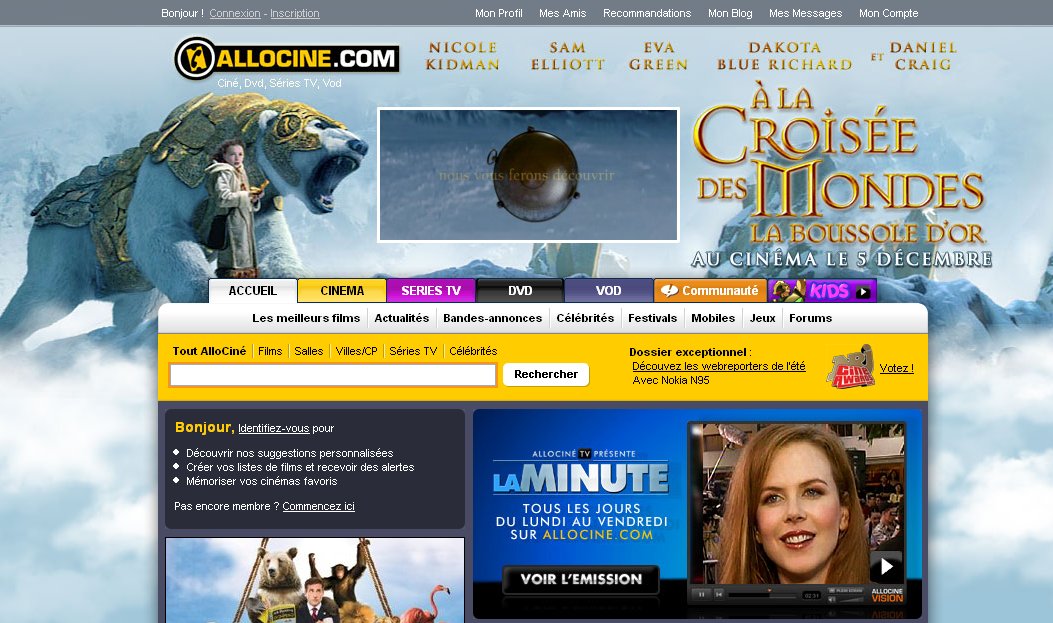1053x623 pixels.
Task: Navigate to Festivals
Action: point(653,318)
